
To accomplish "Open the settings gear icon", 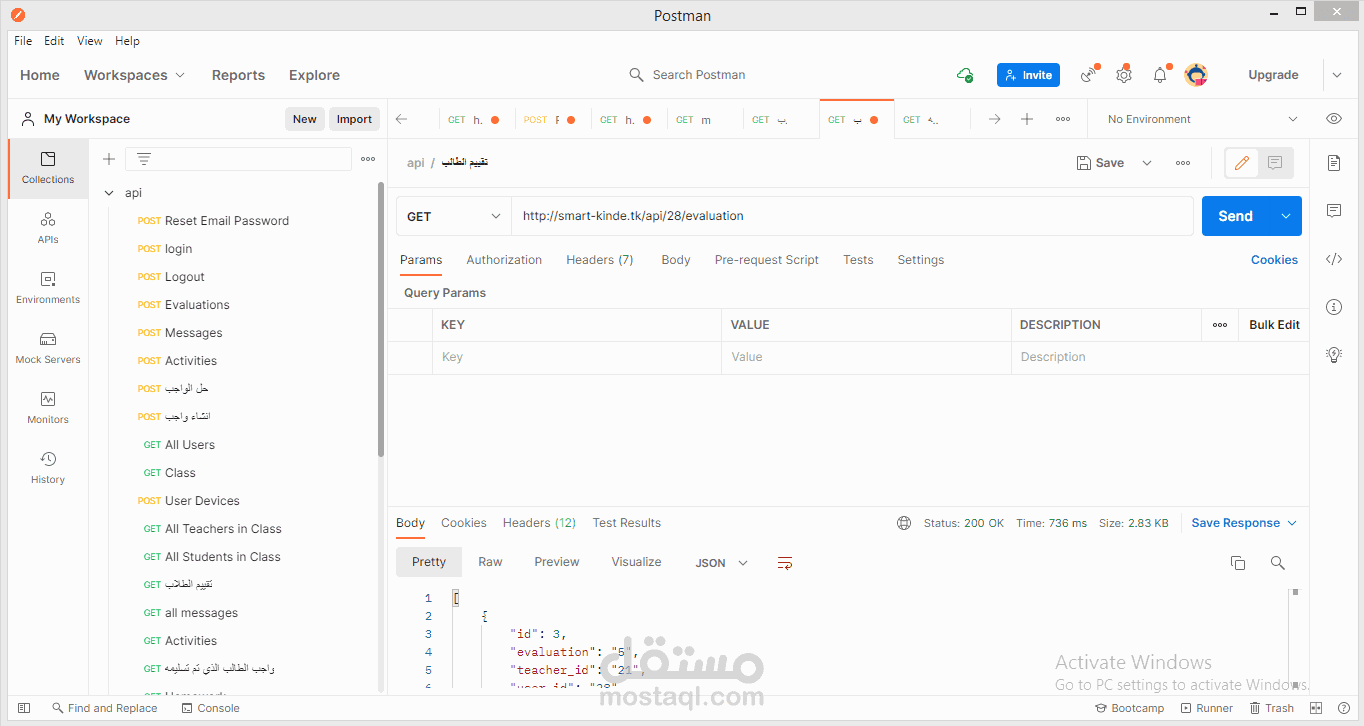I will (1124, 75).
